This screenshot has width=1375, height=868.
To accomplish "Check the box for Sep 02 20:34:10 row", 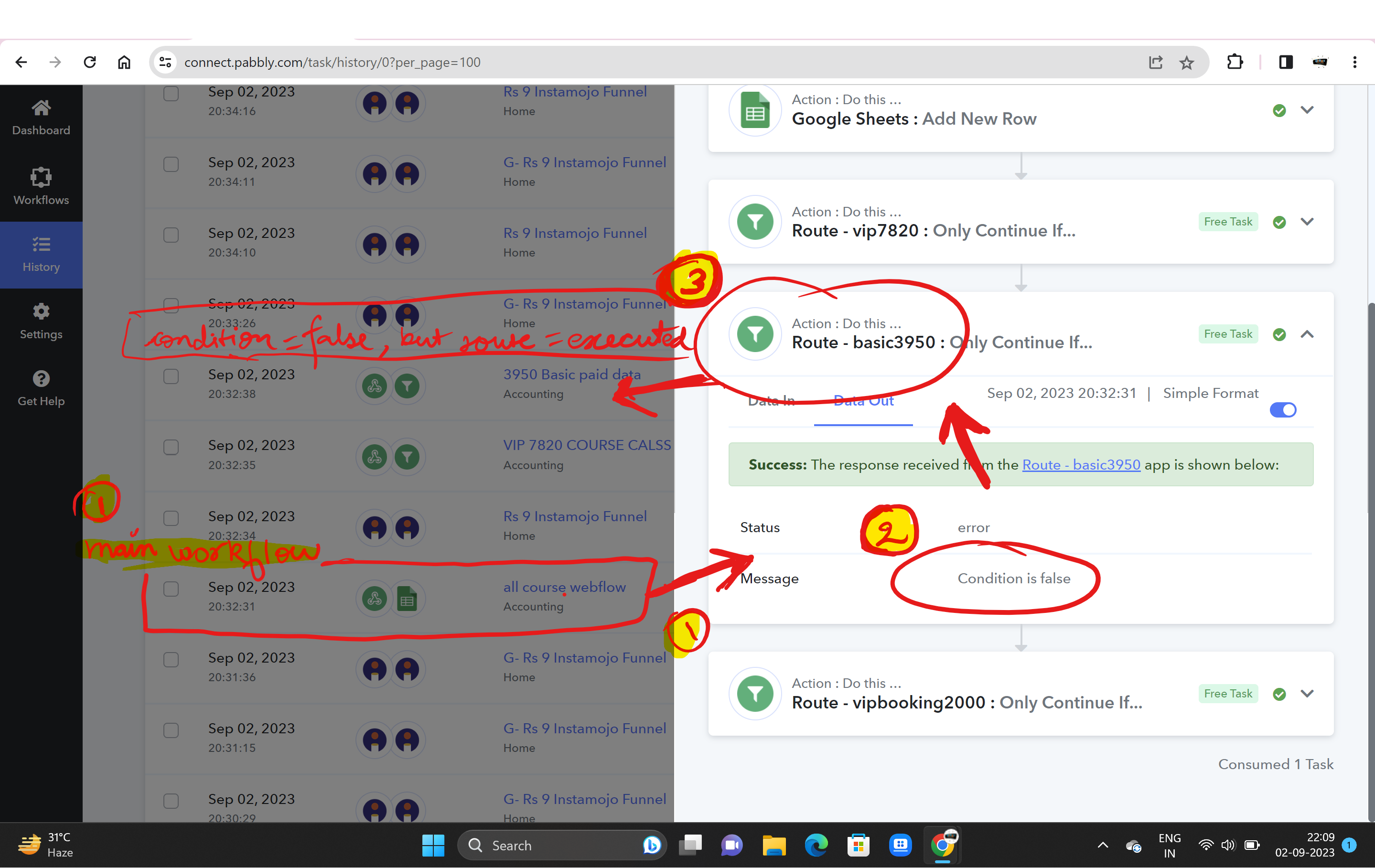I will [171, 236].
